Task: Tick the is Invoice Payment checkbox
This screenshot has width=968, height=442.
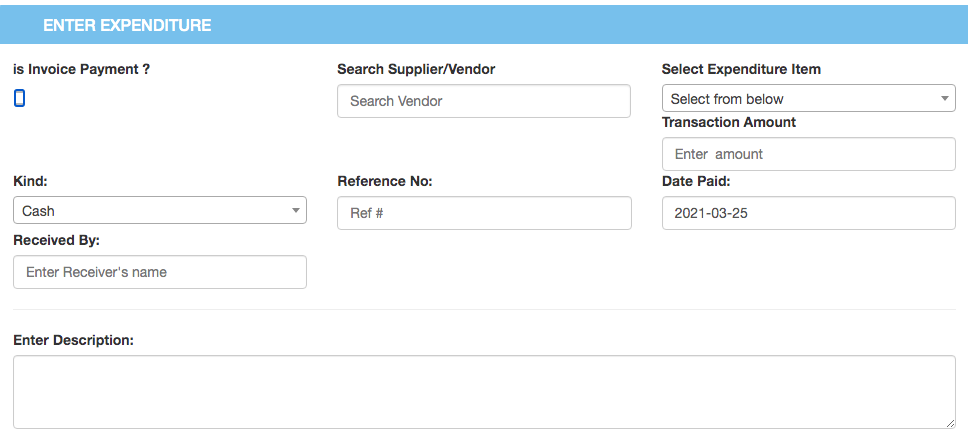Action: (x=19, y=98)
